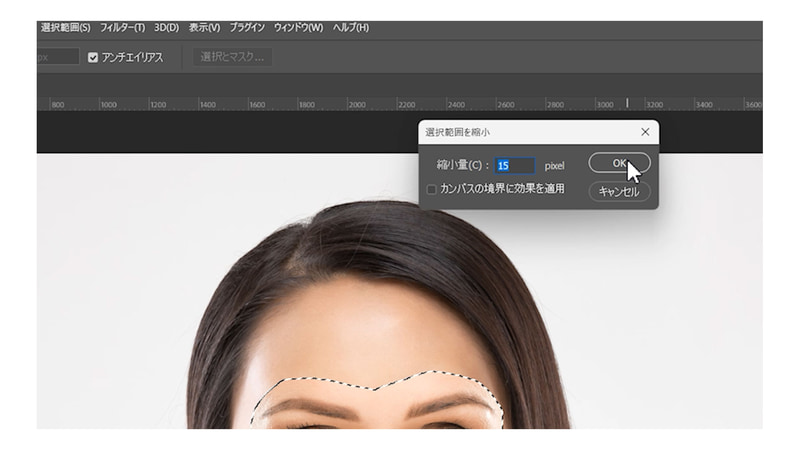Click the 選択範囲を縮小 dialog title text
Screen dimensions: 800x450
coord(458,132)
